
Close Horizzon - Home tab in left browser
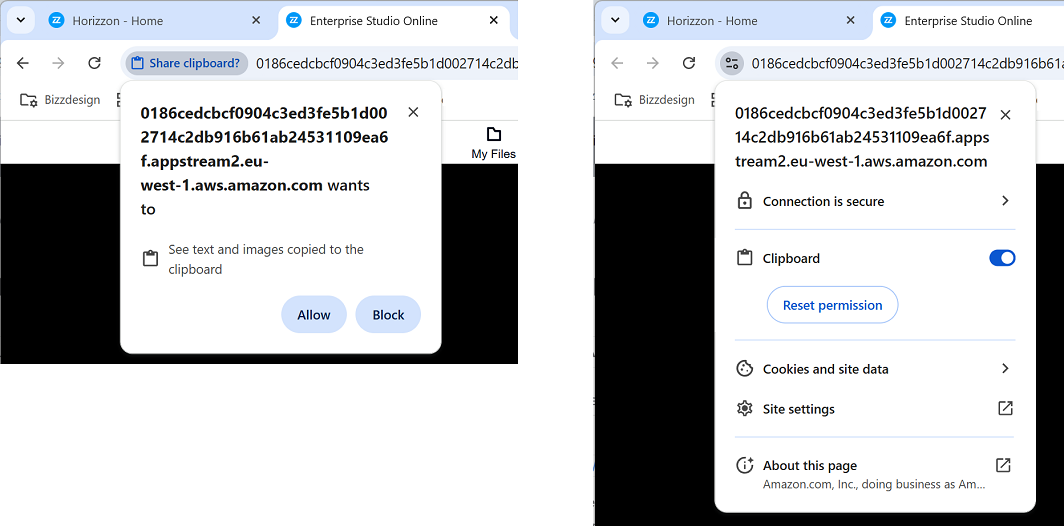pos(256,20)
